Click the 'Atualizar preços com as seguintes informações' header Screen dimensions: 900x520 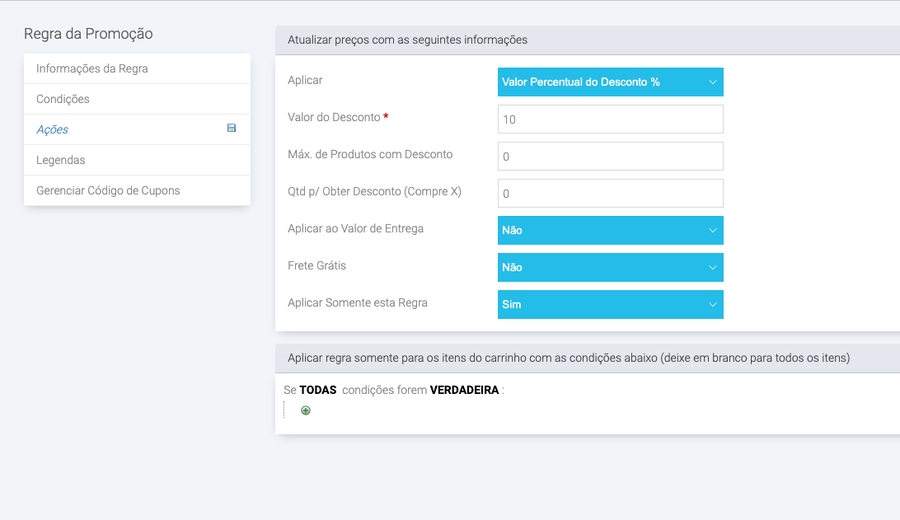(407, 40)
